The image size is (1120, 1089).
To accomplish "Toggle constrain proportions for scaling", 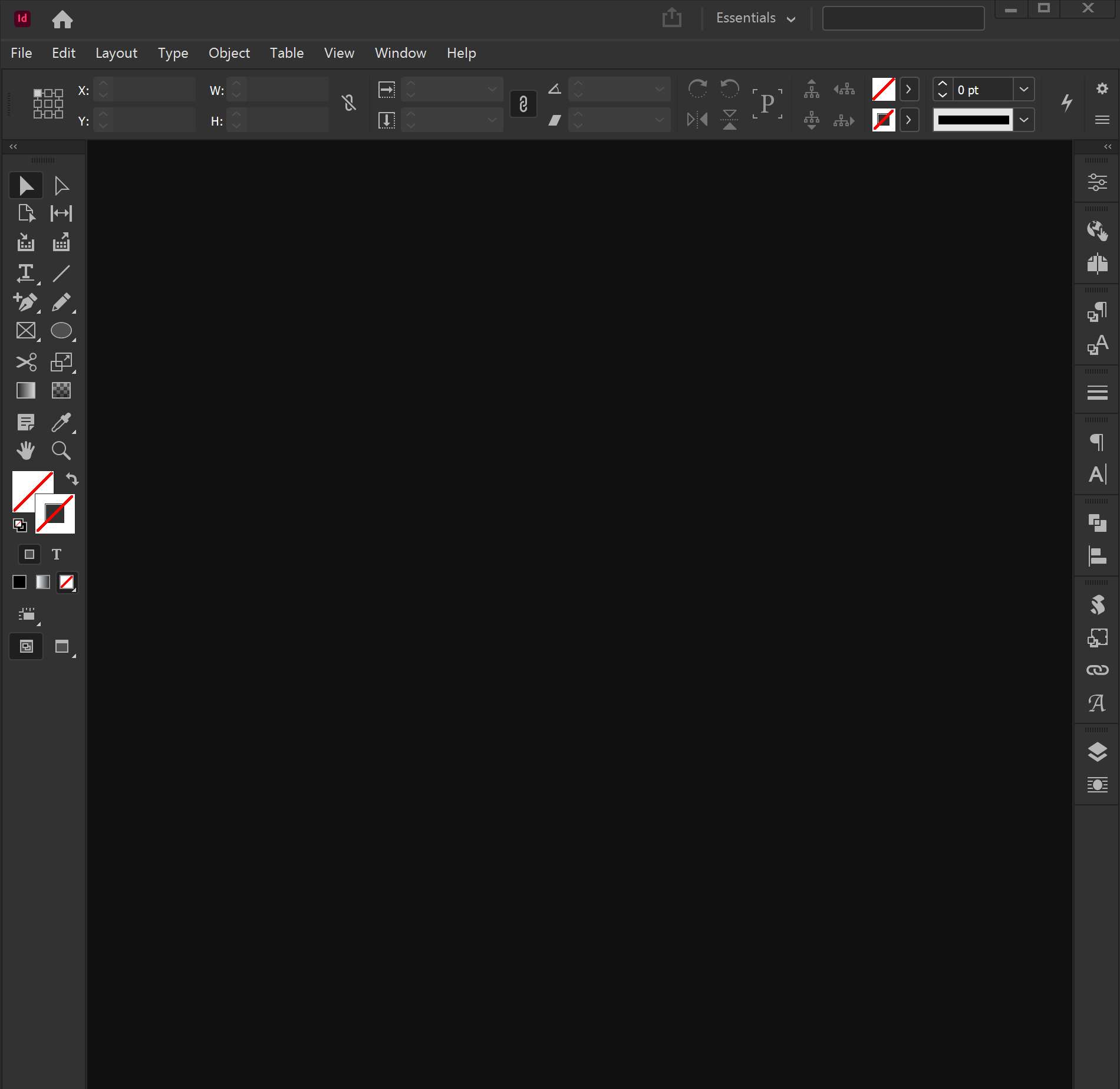I will (523, 104).
